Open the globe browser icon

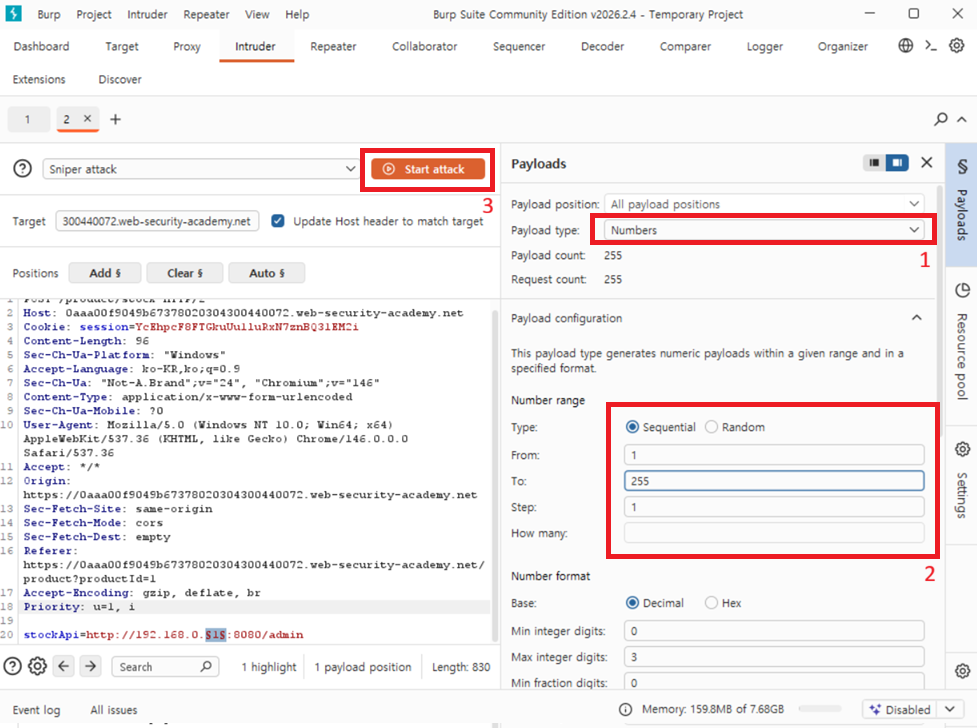coord(905,46)
